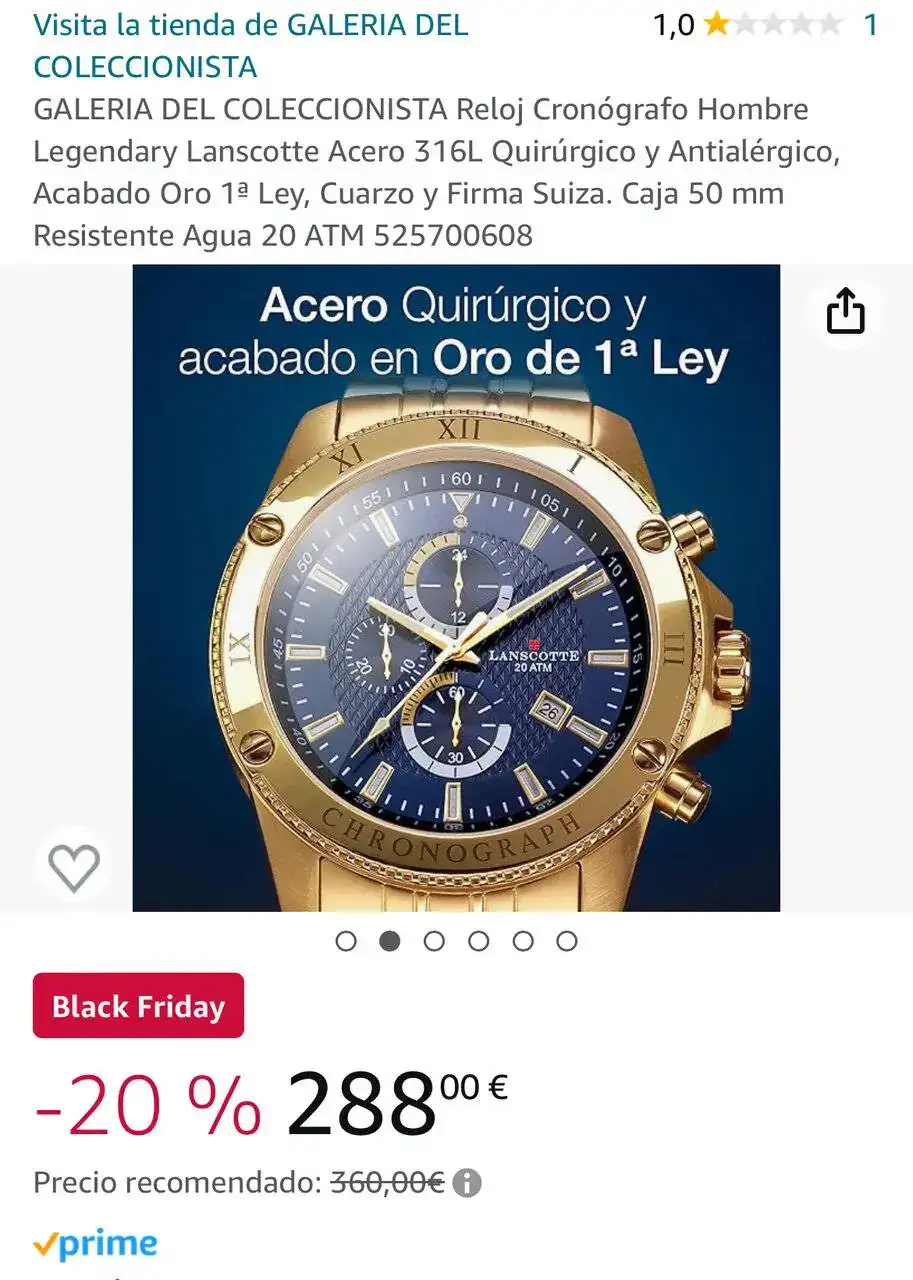Select the third image carousel dot
The image size is (913, 1280).
pyautogui.click(x=434, y=941)
